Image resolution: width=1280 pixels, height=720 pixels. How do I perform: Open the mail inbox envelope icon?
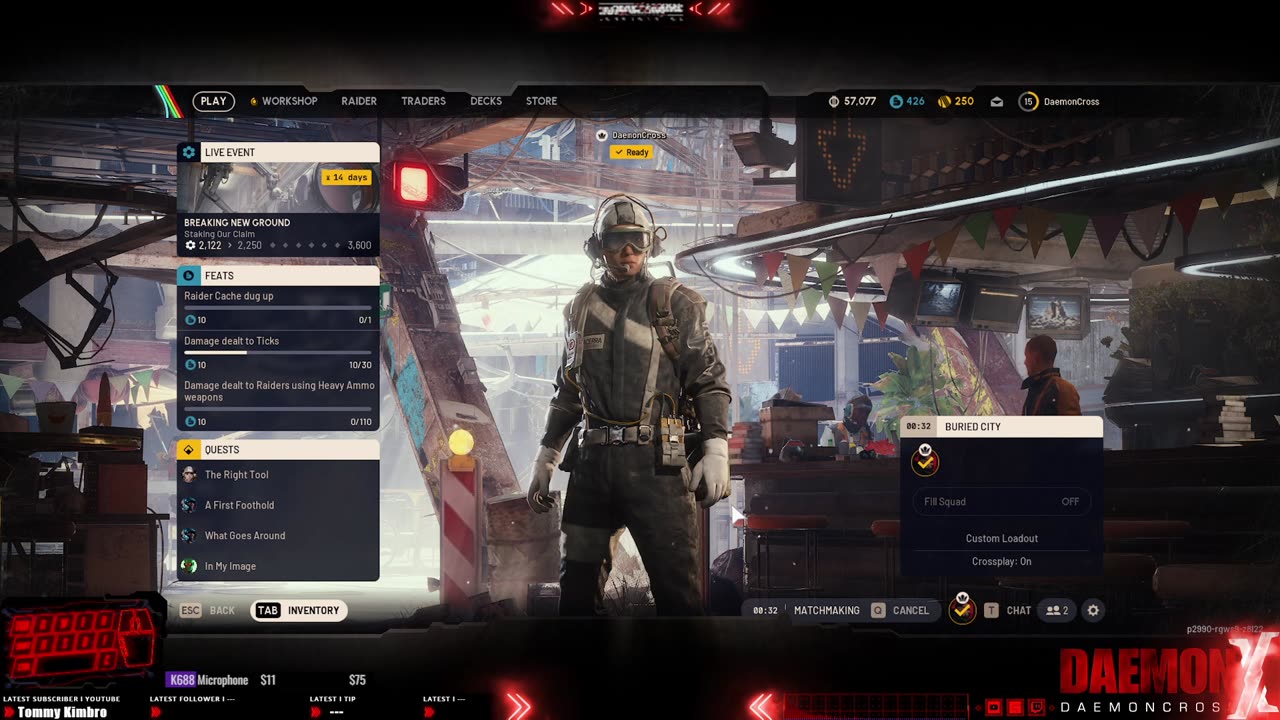tap(997, 101)
